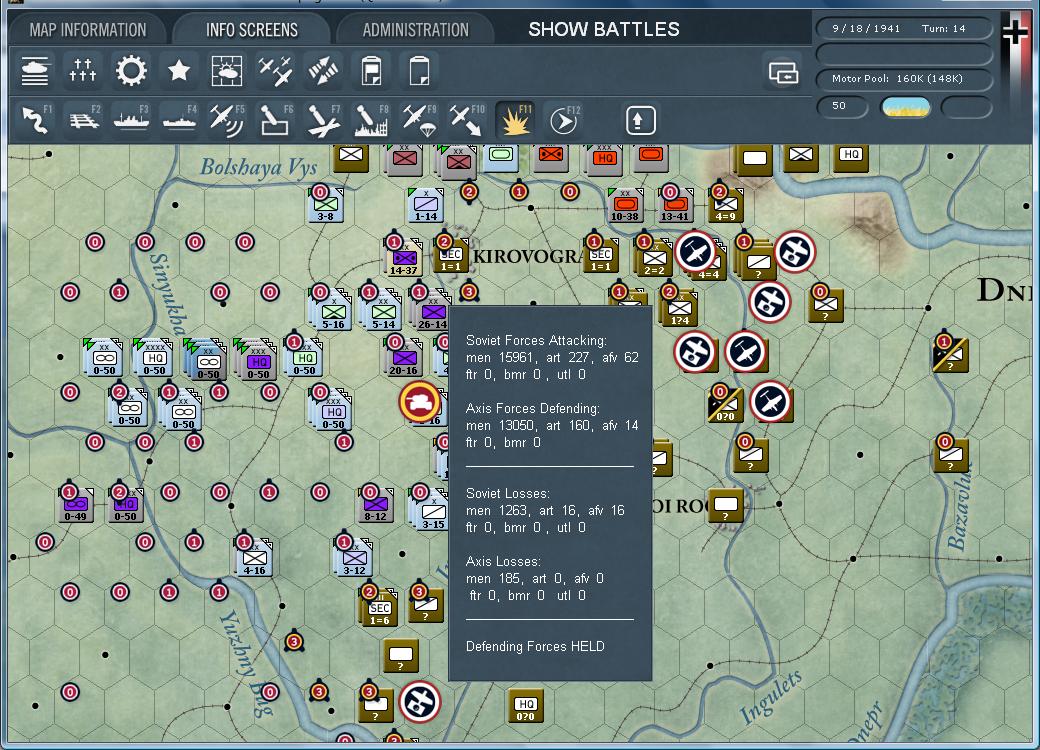Image resolution: width=1040 pixels, height=750 pixels.
Task: Open the weather map overlay icon
Action: (x=226, y=71)
